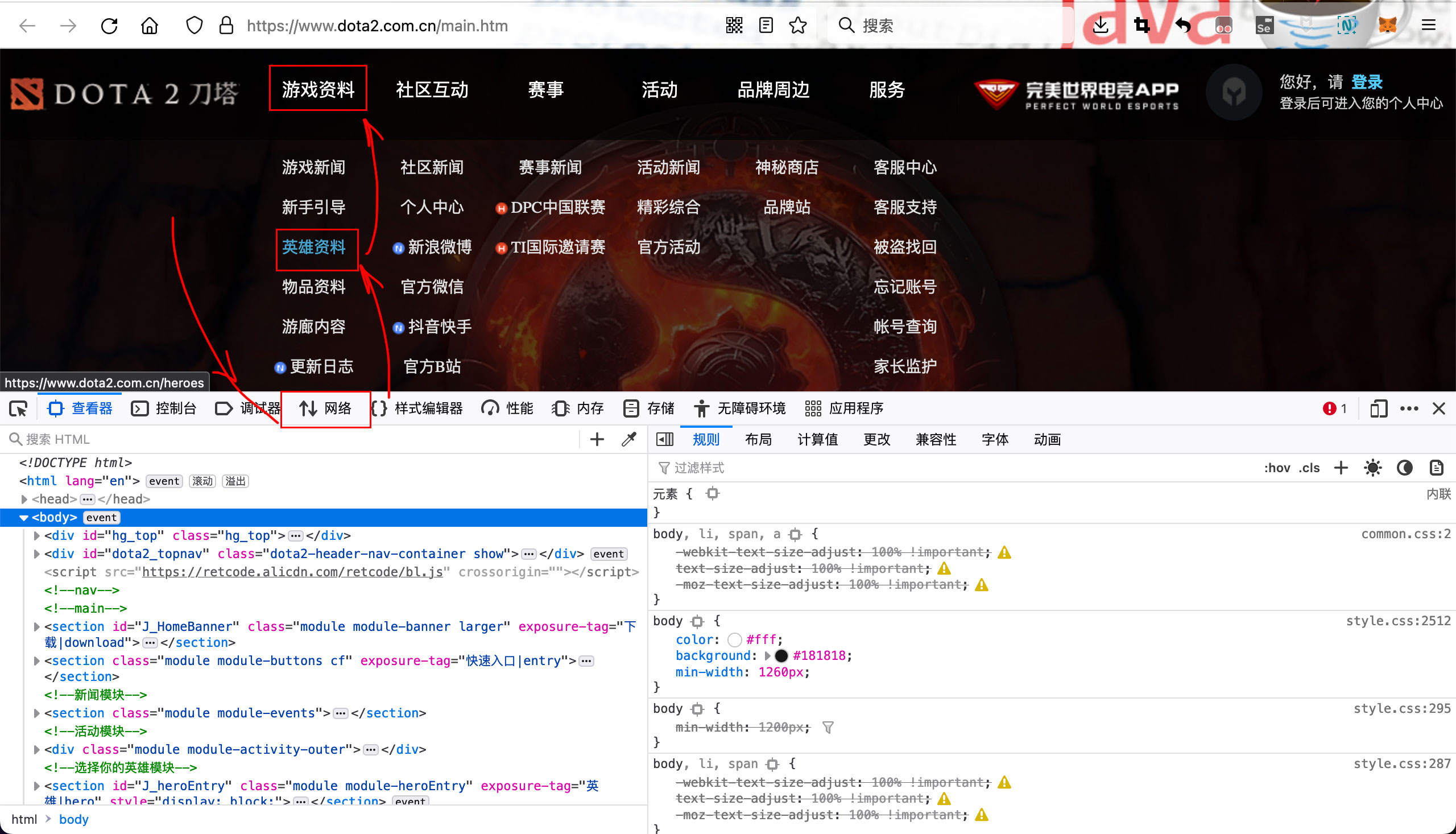This screenshot has height=834, width=1456.
Task: Open the Selenium IDE extension icon
Action: tap(1264, 26)
